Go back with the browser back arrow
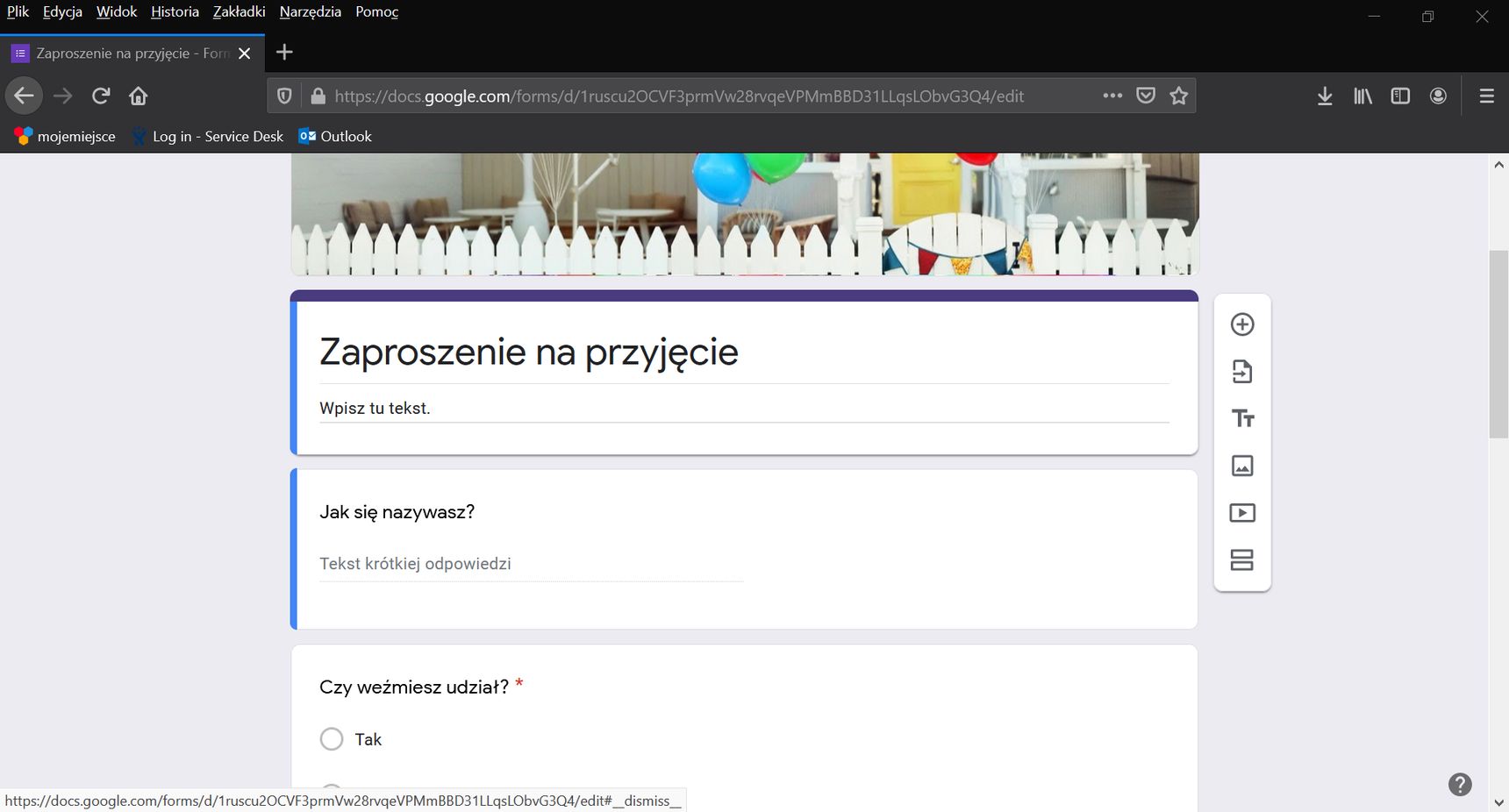 coord(25,96)
